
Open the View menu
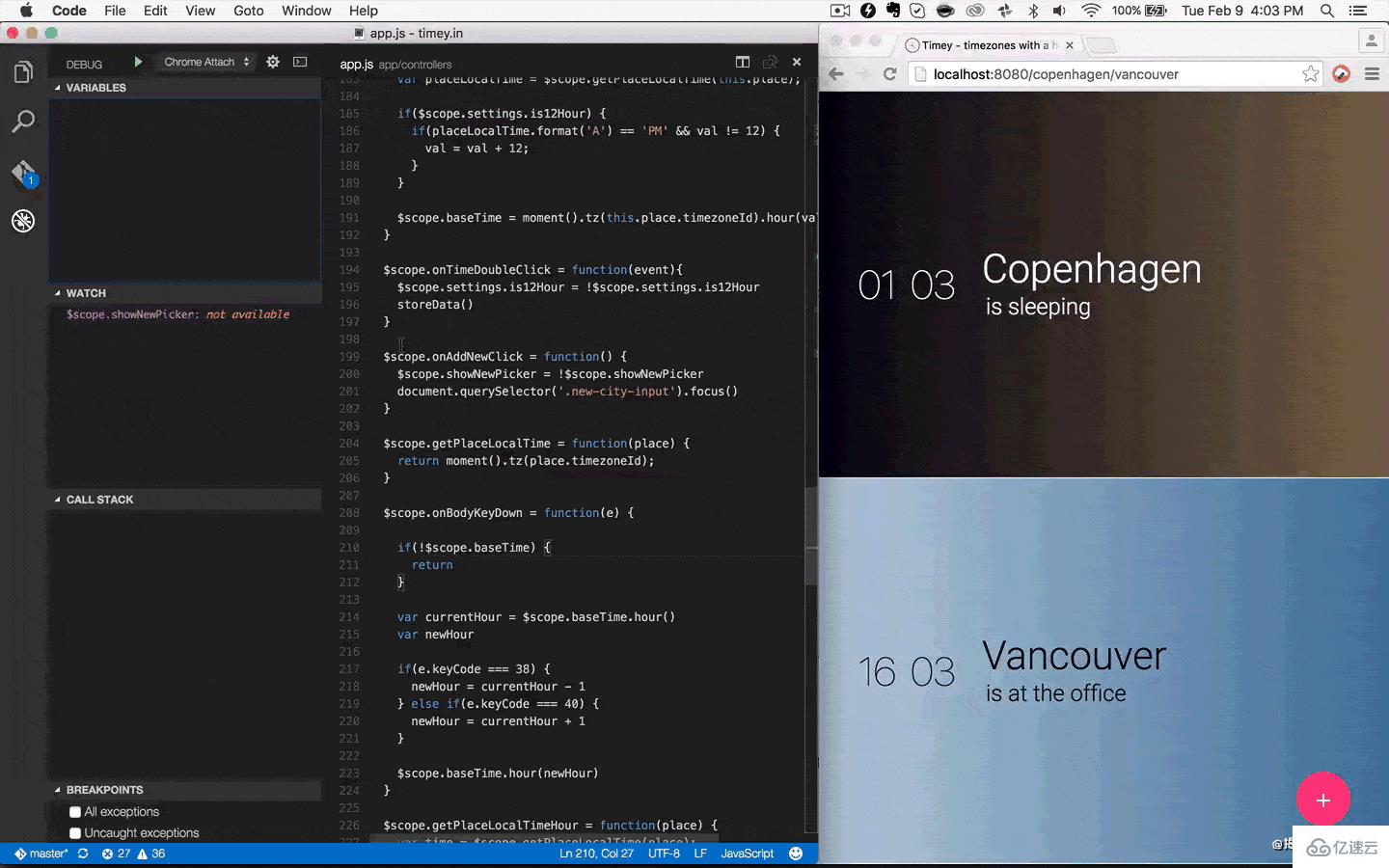[x=200, y=11]
